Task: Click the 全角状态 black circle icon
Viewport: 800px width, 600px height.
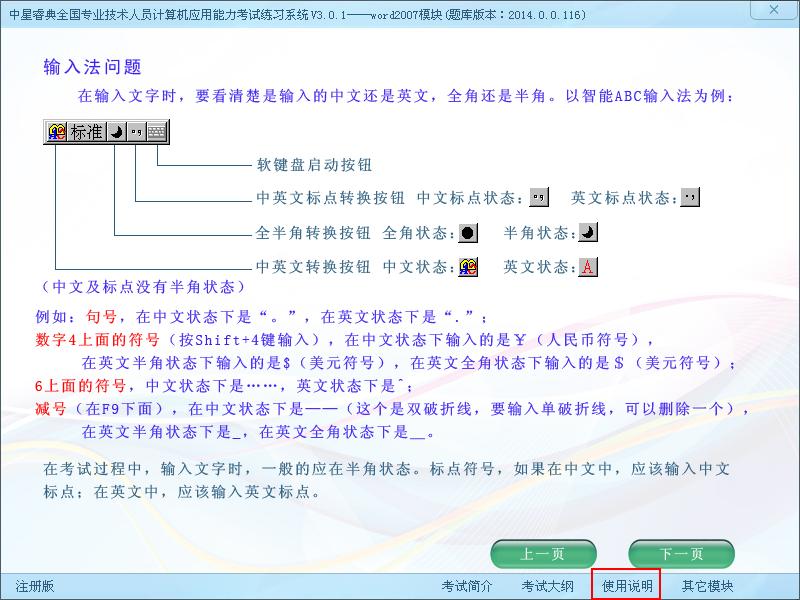Action: point(467,233)
